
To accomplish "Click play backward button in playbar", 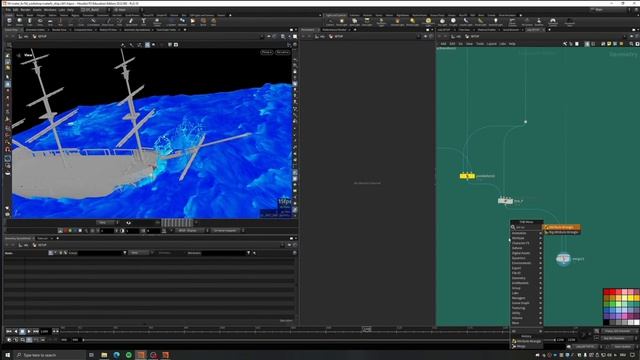I will [16, 331].
